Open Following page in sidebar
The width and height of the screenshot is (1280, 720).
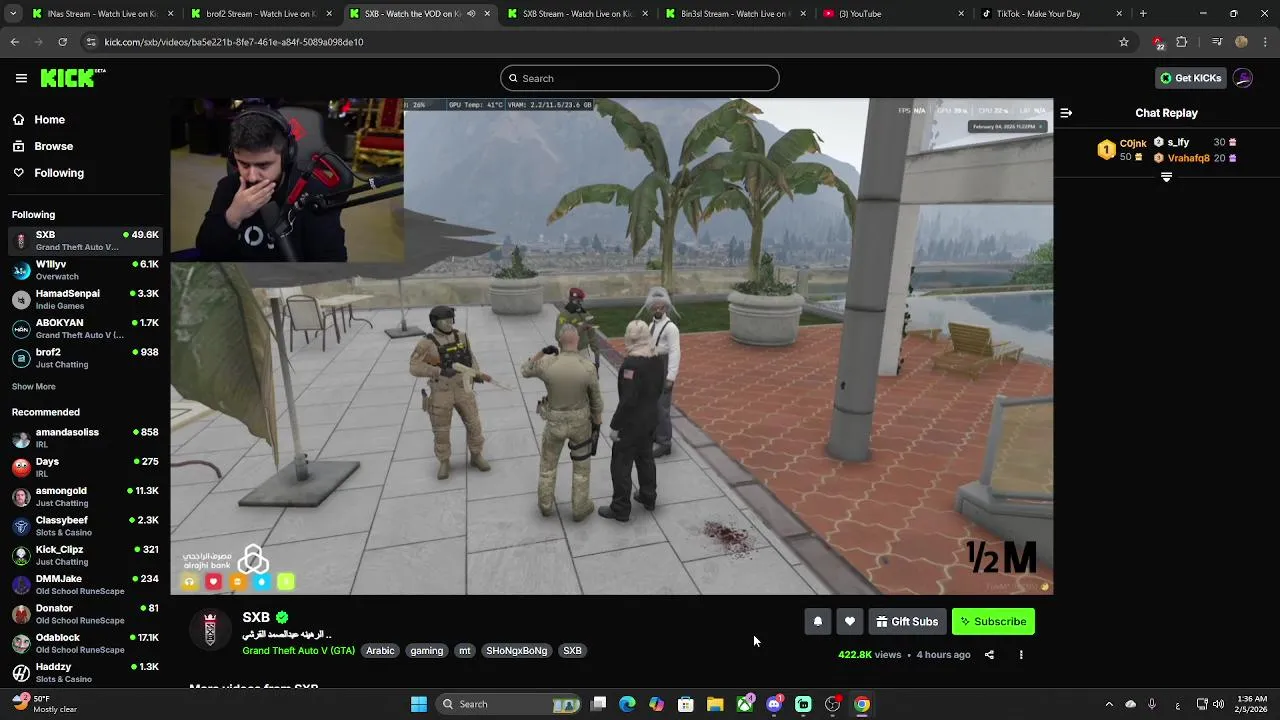tap(59, 173)
